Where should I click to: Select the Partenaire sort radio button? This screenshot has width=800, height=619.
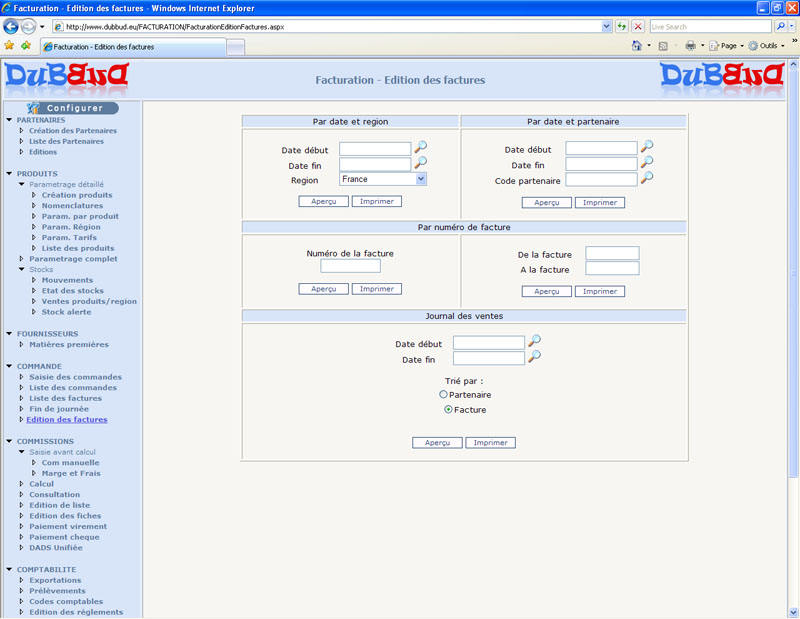pos(444,395)
